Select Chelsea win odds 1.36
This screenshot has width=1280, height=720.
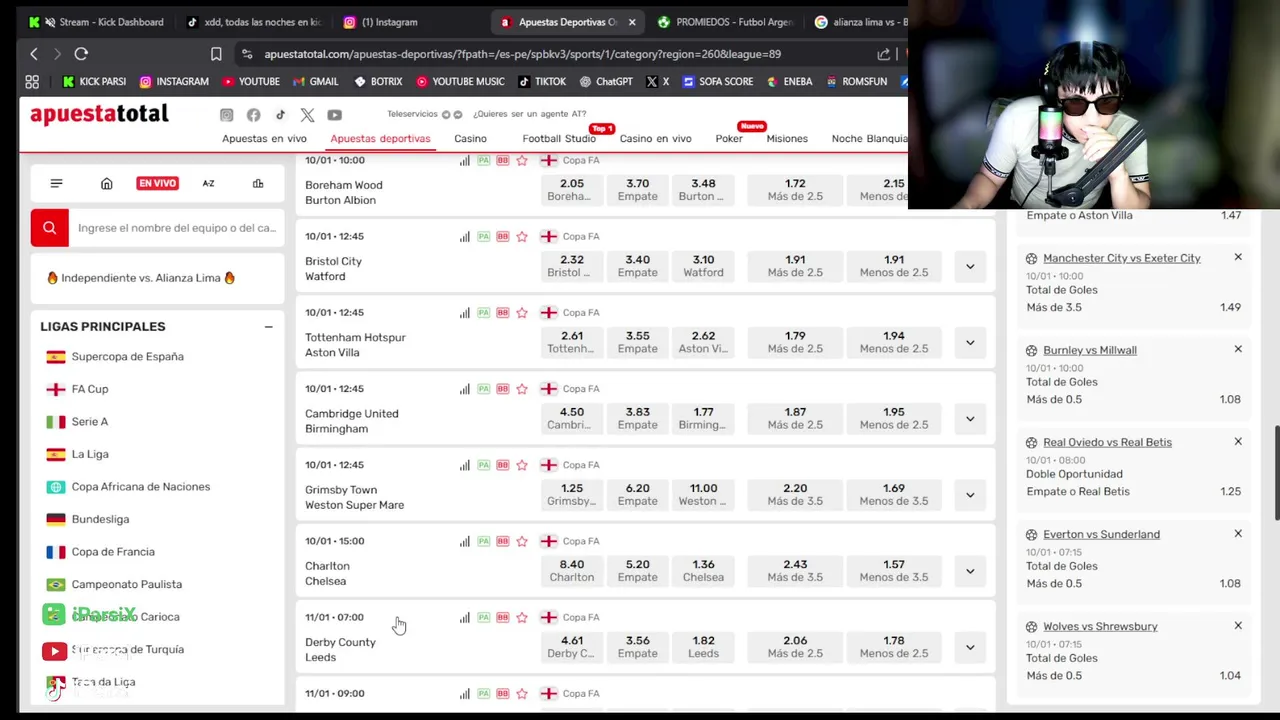(703, 570)
